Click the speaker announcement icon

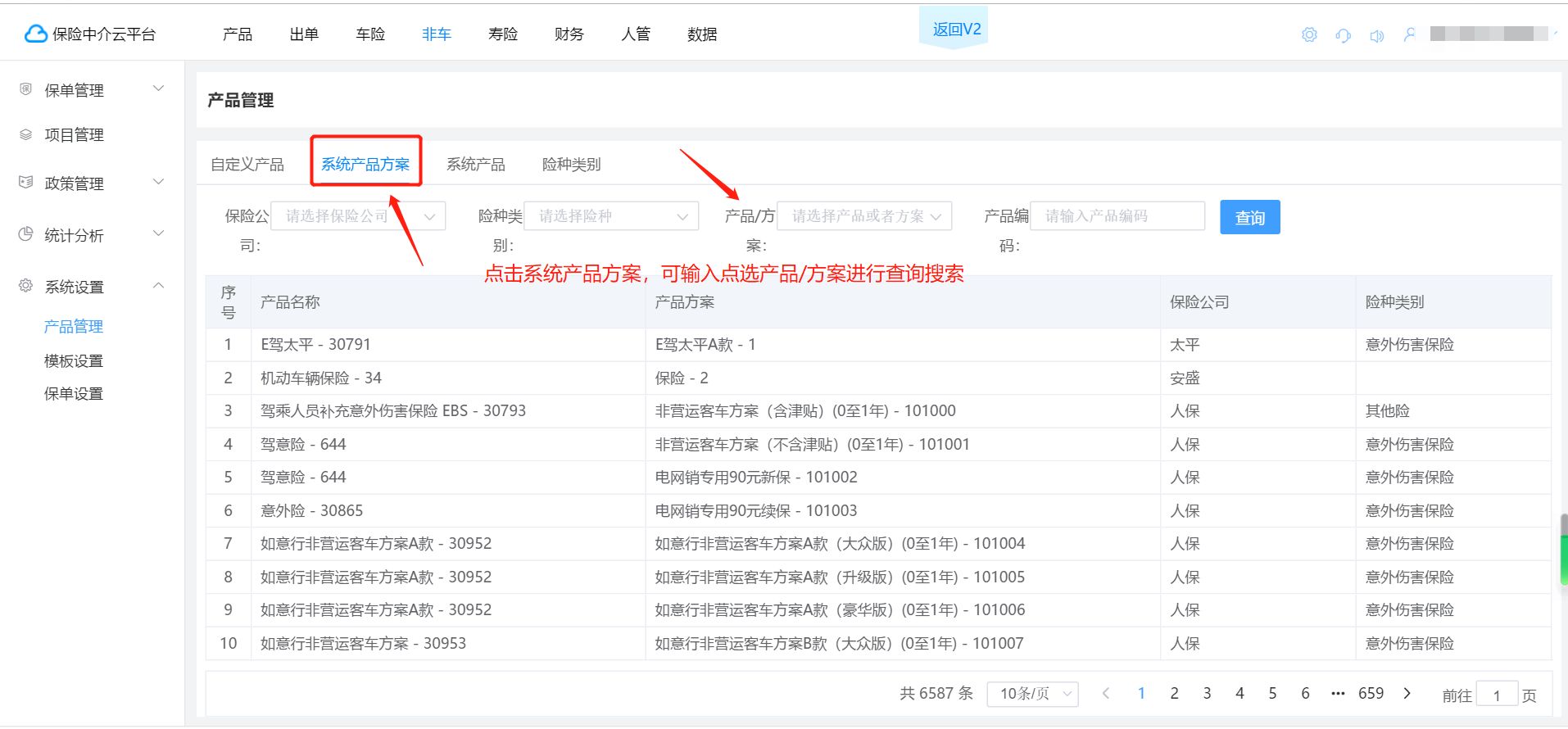[1376, 35]
